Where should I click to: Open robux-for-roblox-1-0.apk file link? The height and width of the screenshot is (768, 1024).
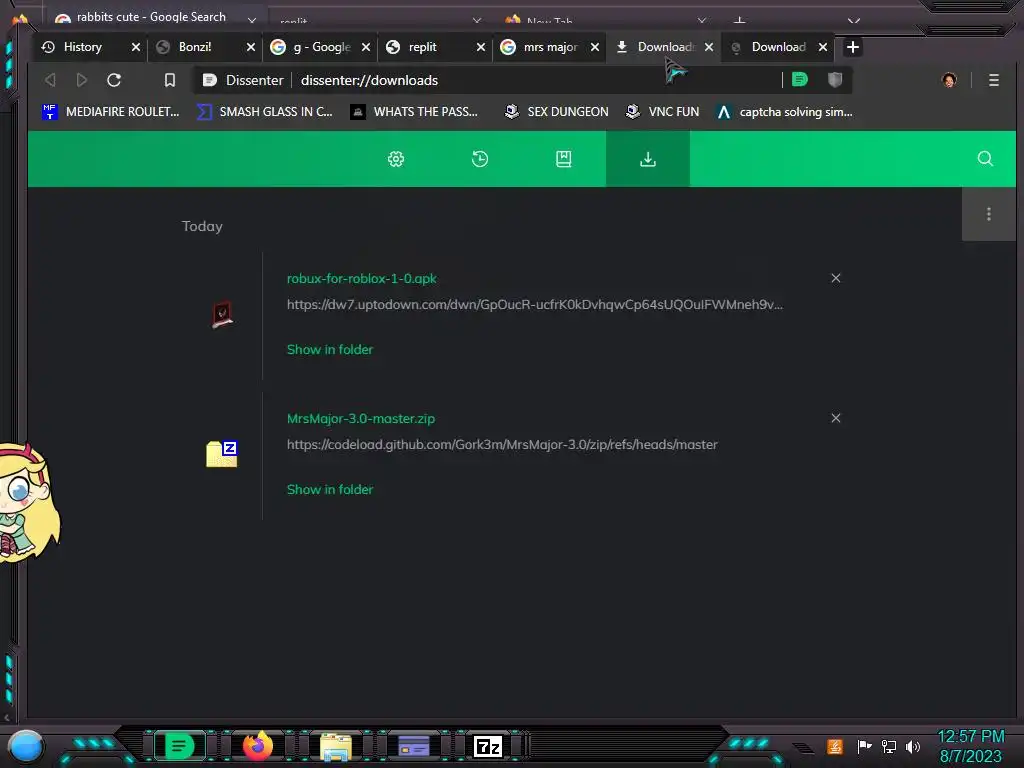(362, 279)
